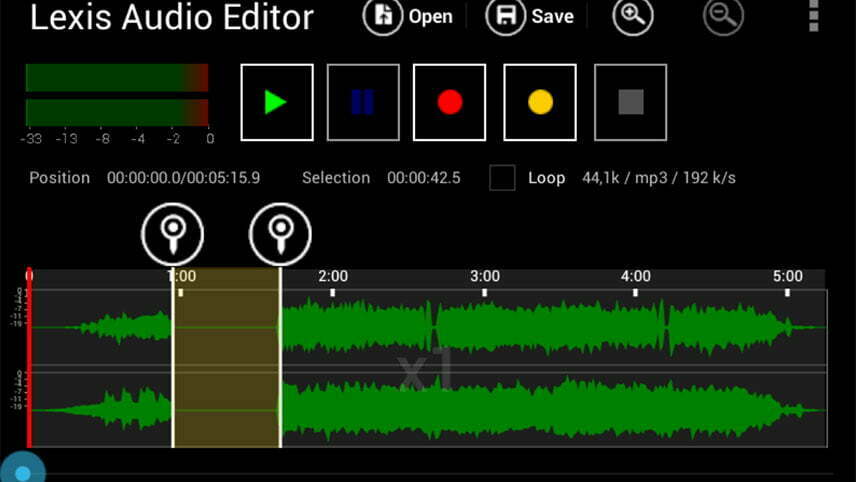The width and height of the screenshot is (856, 482).
Task: Click the selection duration 00:00:42.5
Action: (x=424, y=178)
